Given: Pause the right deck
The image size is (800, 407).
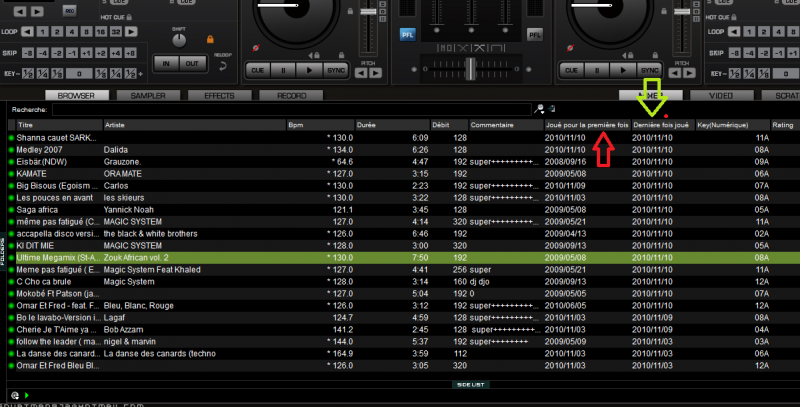Looking at the screenshot, I should point(596,70).
